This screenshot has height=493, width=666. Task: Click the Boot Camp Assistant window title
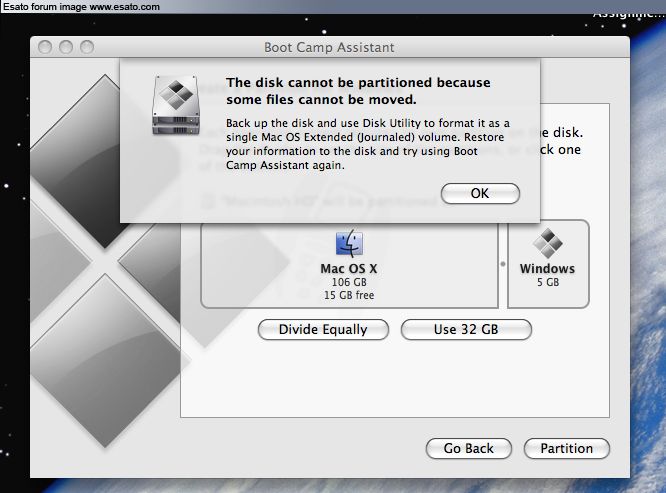click(329, 47)
